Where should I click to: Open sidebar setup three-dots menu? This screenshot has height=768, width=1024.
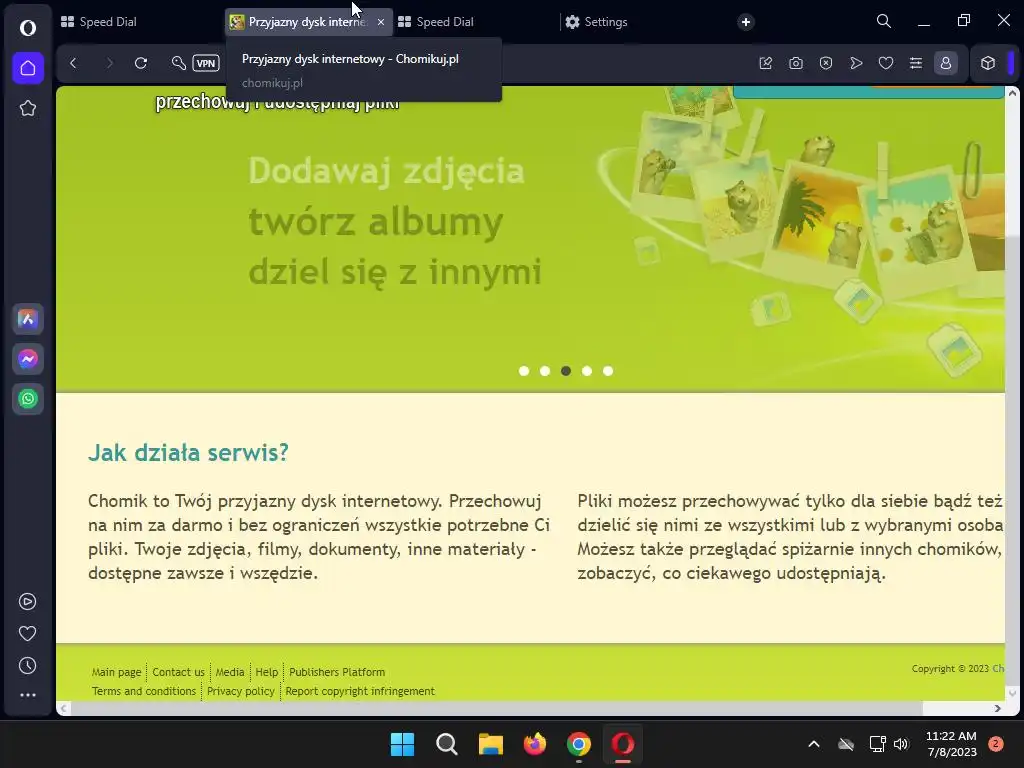[x=27, y=696]
